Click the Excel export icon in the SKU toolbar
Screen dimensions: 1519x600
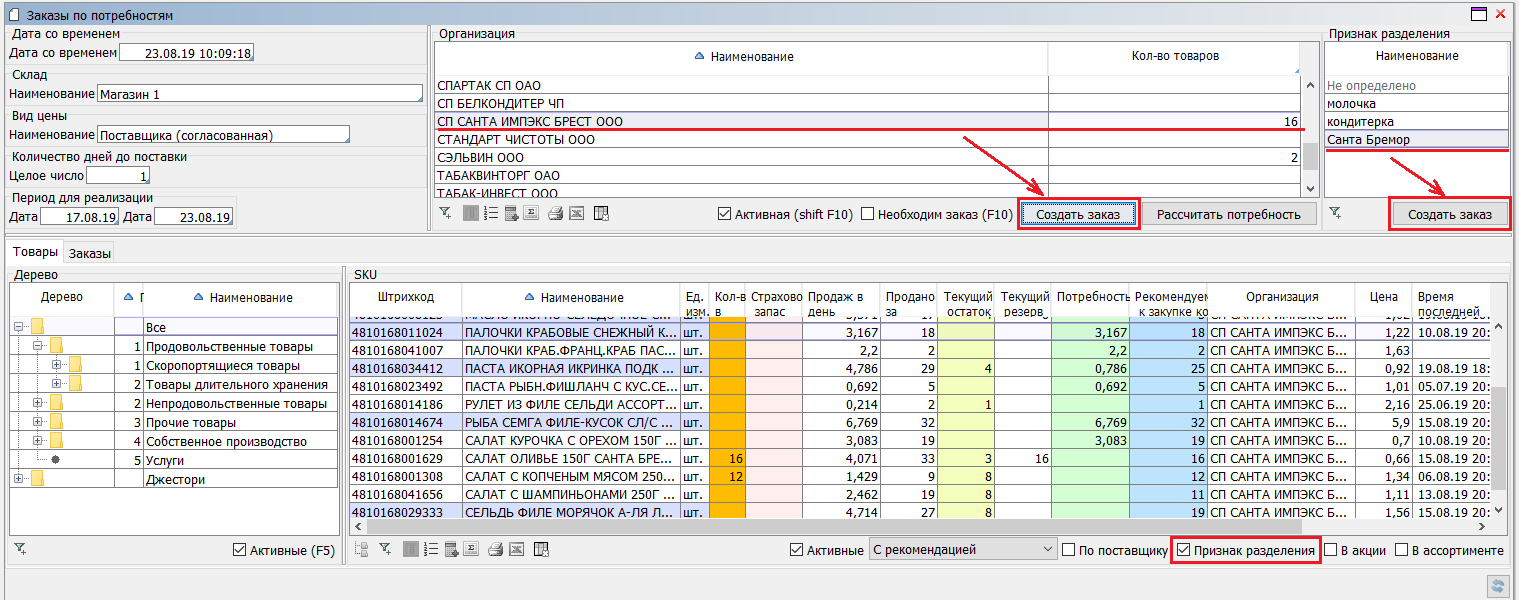(517, 550)
